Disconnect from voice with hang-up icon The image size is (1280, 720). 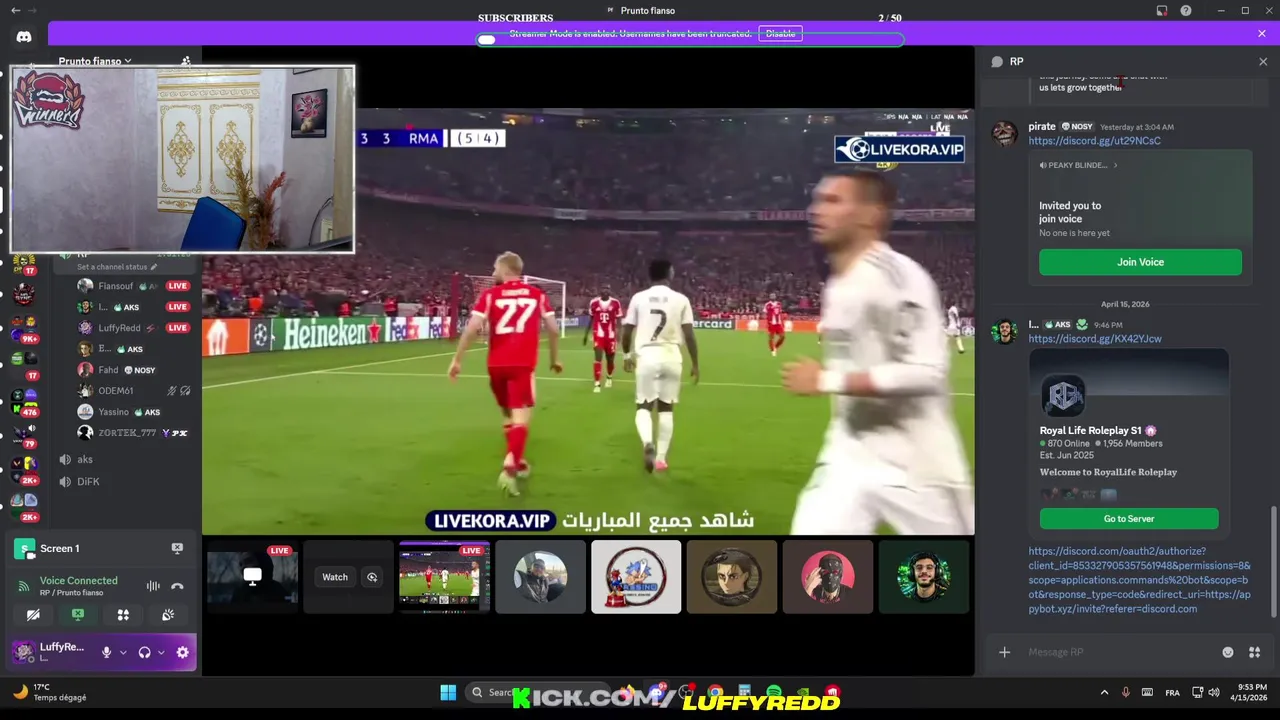[177, 586]
